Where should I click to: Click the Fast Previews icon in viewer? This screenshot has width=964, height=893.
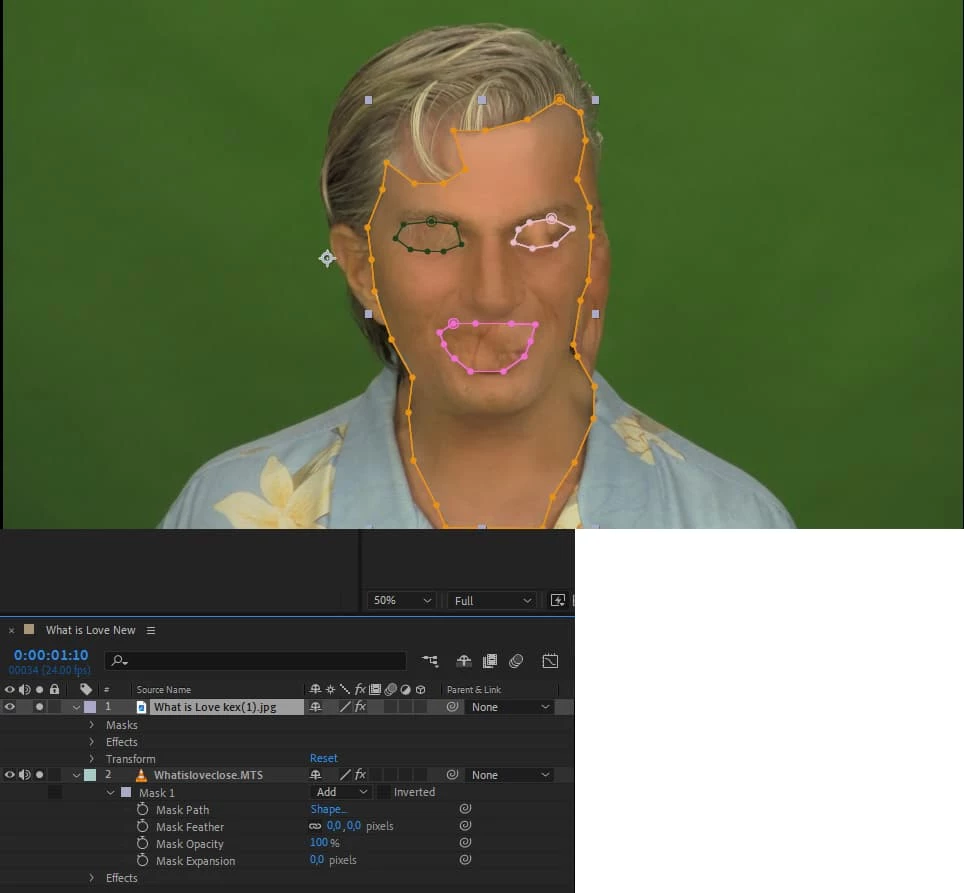pyautogui.click(x=558, y=600)
